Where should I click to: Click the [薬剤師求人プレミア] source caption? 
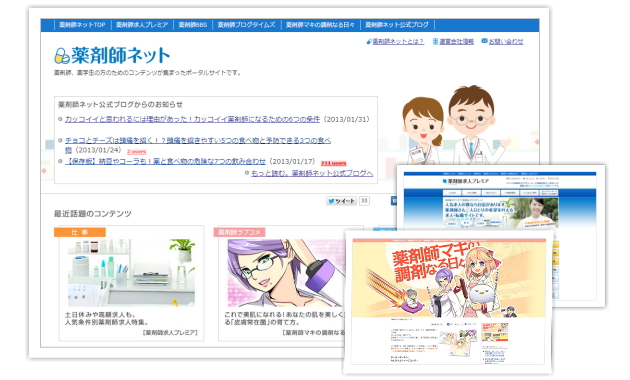[x=170, y=333]
